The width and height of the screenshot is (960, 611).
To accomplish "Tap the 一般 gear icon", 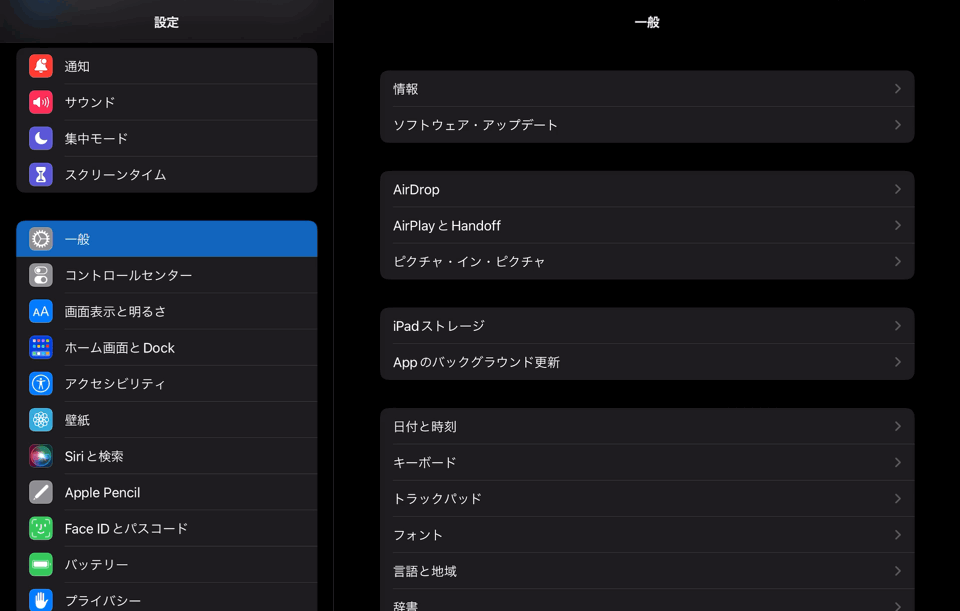I will (x=41, y=239).
